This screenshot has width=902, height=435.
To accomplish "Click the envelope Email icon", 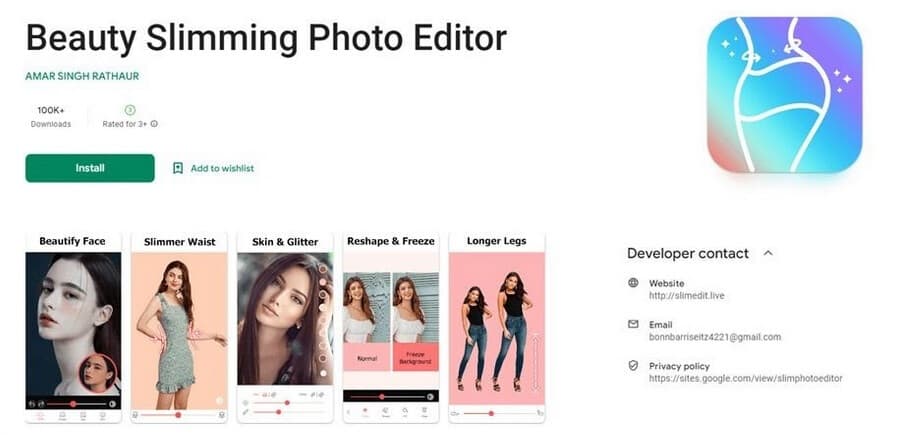I will (x=633, y=325).
